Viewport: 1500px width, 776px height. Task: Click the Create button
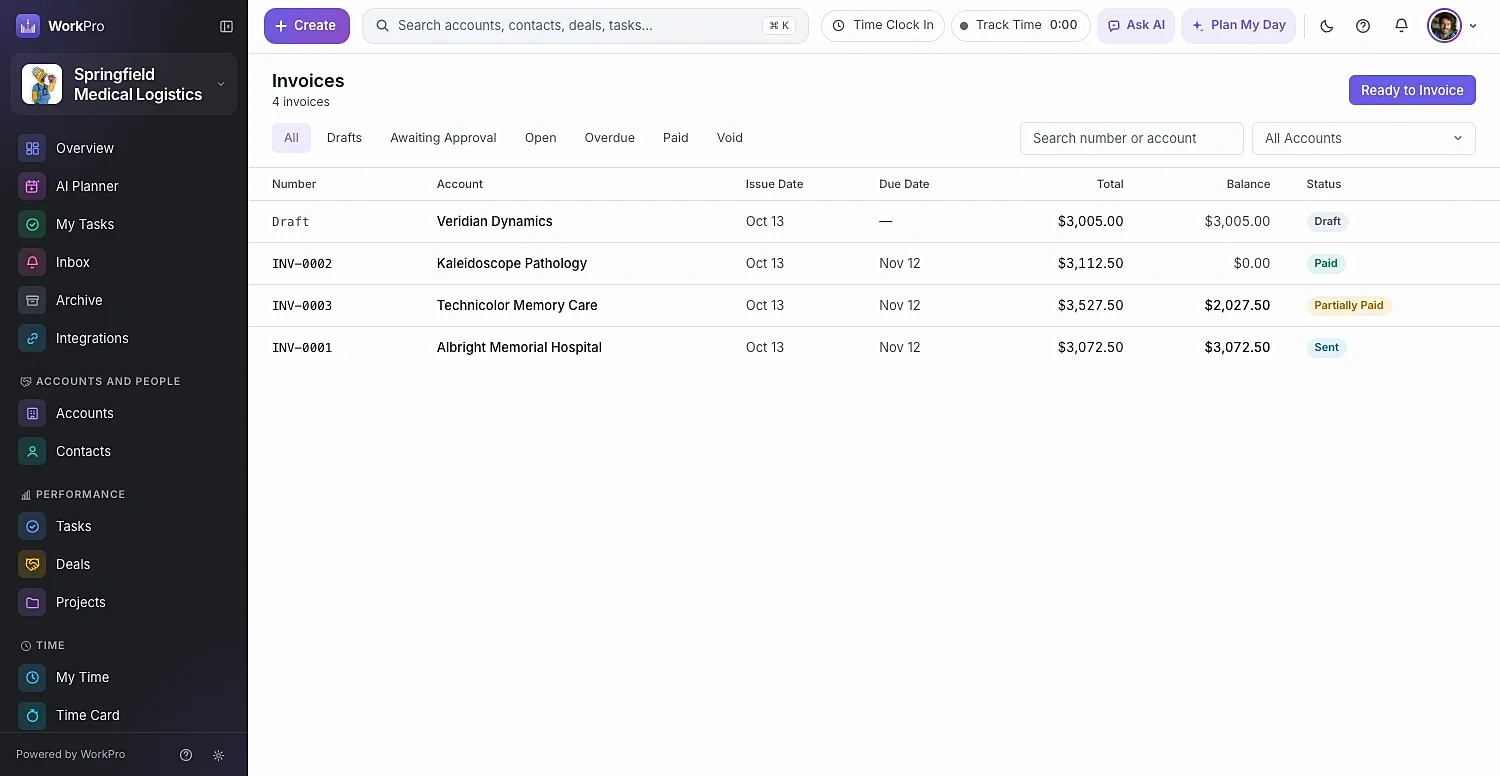click(x=306, y=26)
